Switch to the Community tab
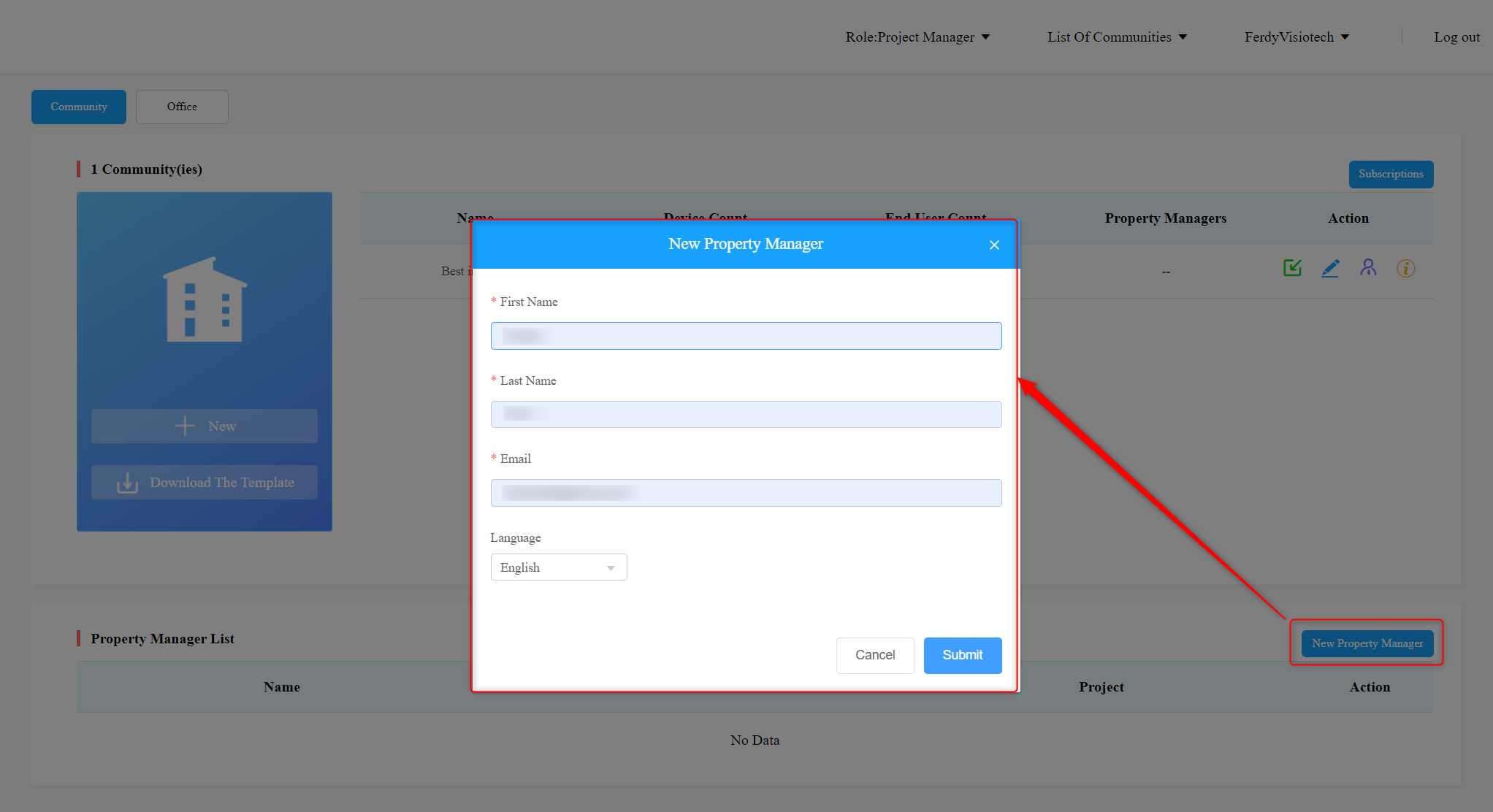 pos(79,107)
